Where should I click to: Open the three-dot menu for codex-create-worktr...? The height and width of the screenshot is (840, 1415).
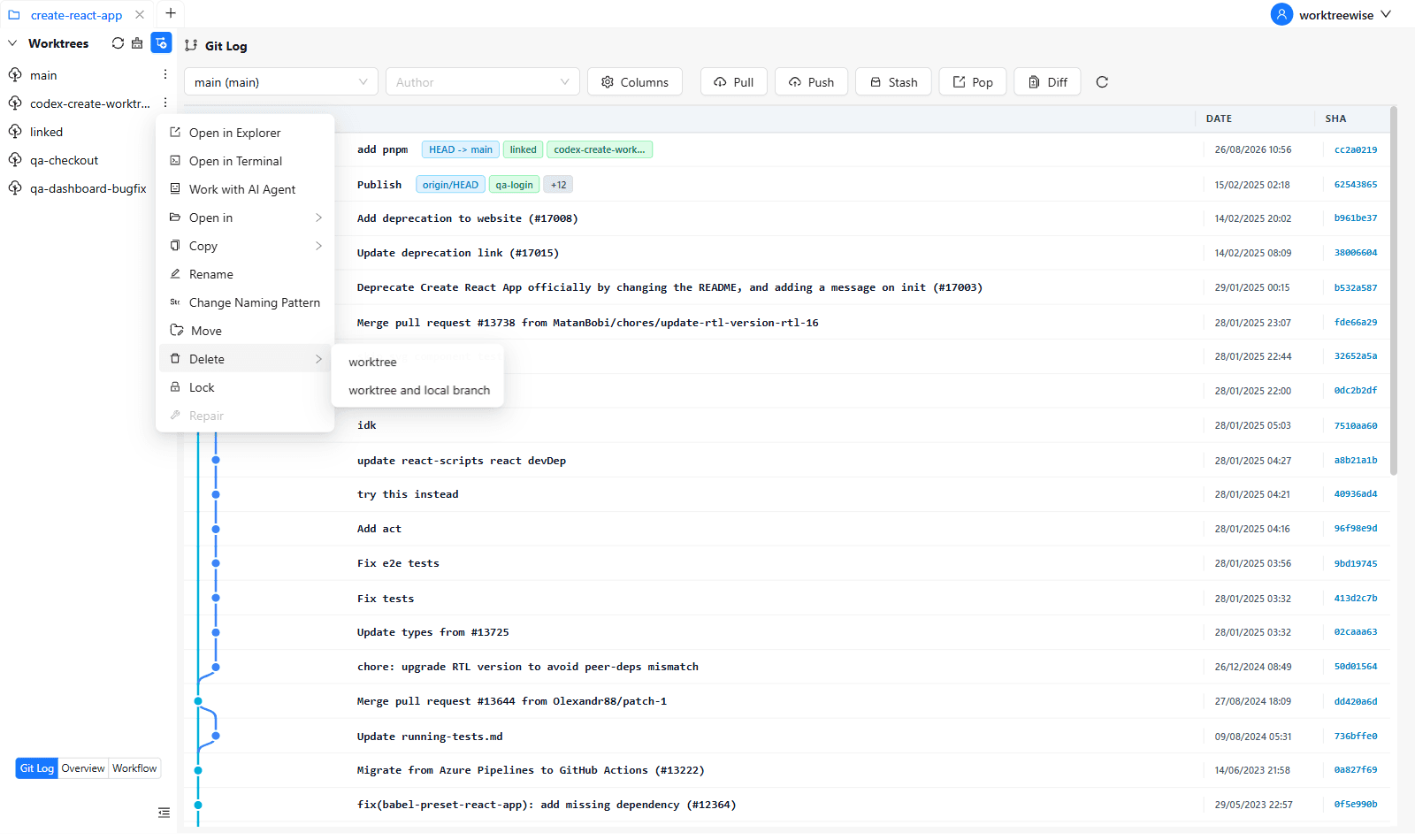coord(165,103)
